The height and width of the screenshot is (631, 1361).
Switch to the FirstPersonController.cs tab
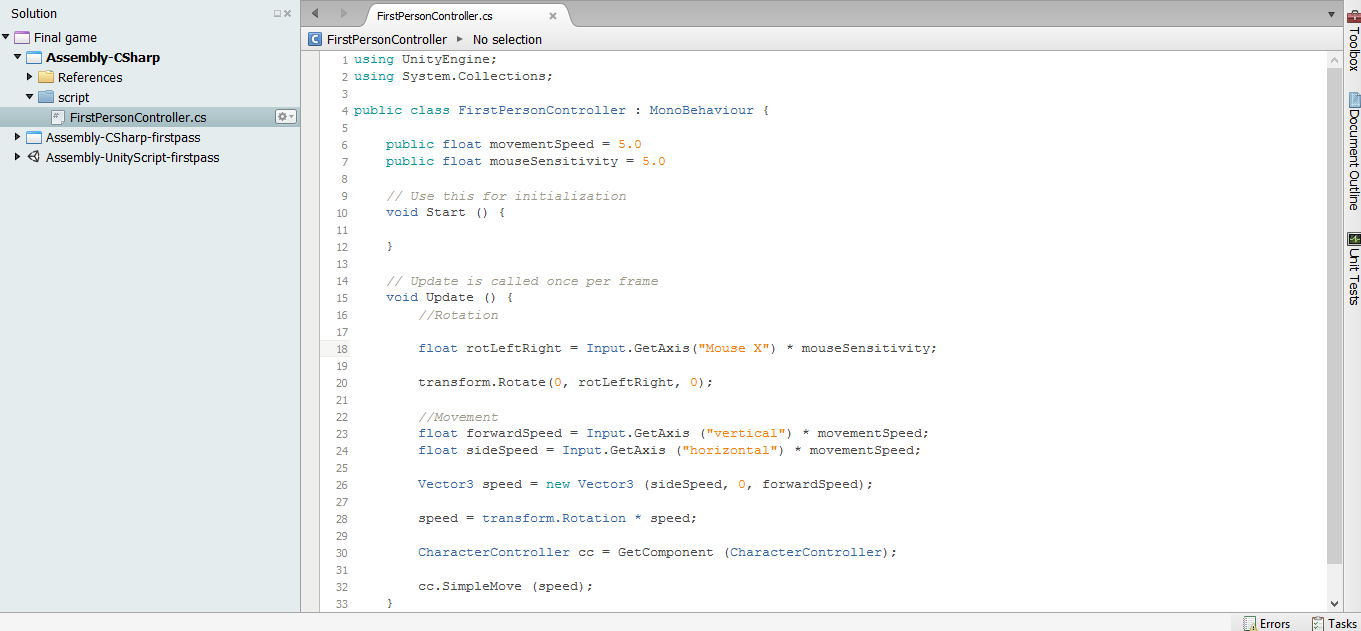(x=434, y=16)
